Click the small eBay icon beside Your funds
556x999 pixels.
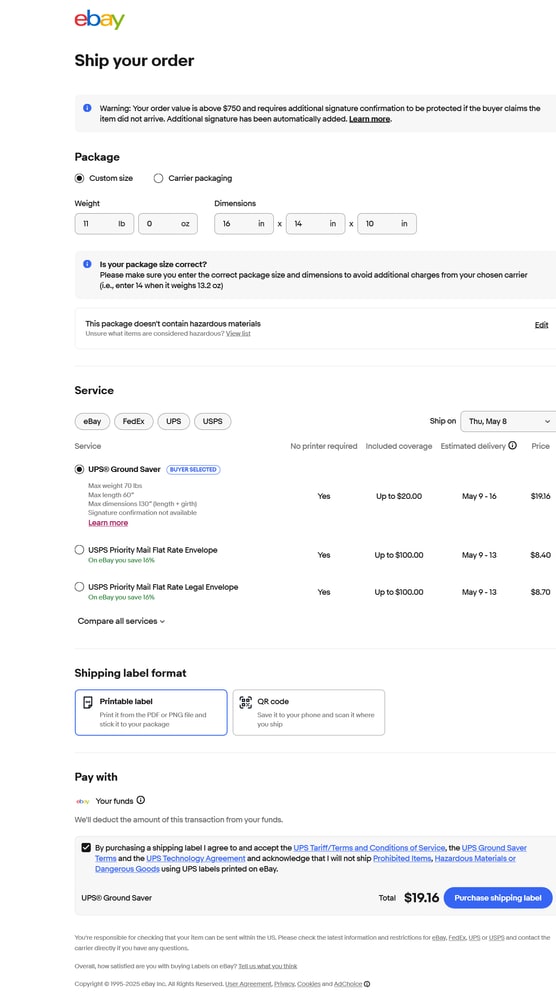tap(83, 801)
